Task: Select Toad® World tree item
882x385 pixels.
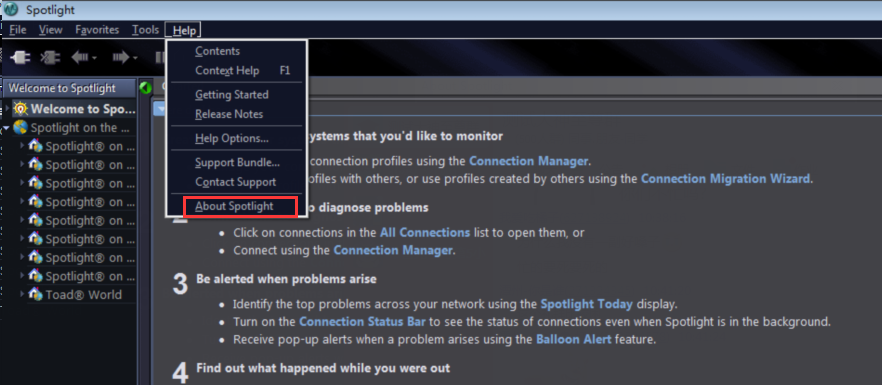Action: point(83,294)
